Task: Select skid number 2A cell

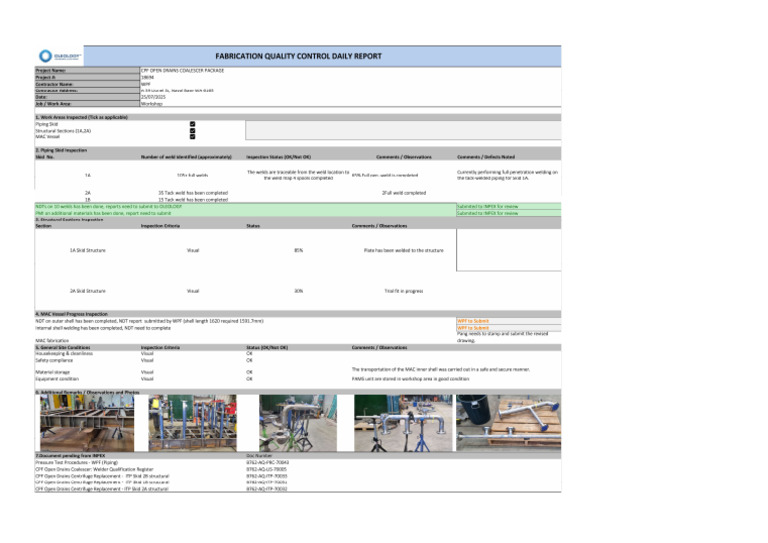Action: [x=88, y=193]
